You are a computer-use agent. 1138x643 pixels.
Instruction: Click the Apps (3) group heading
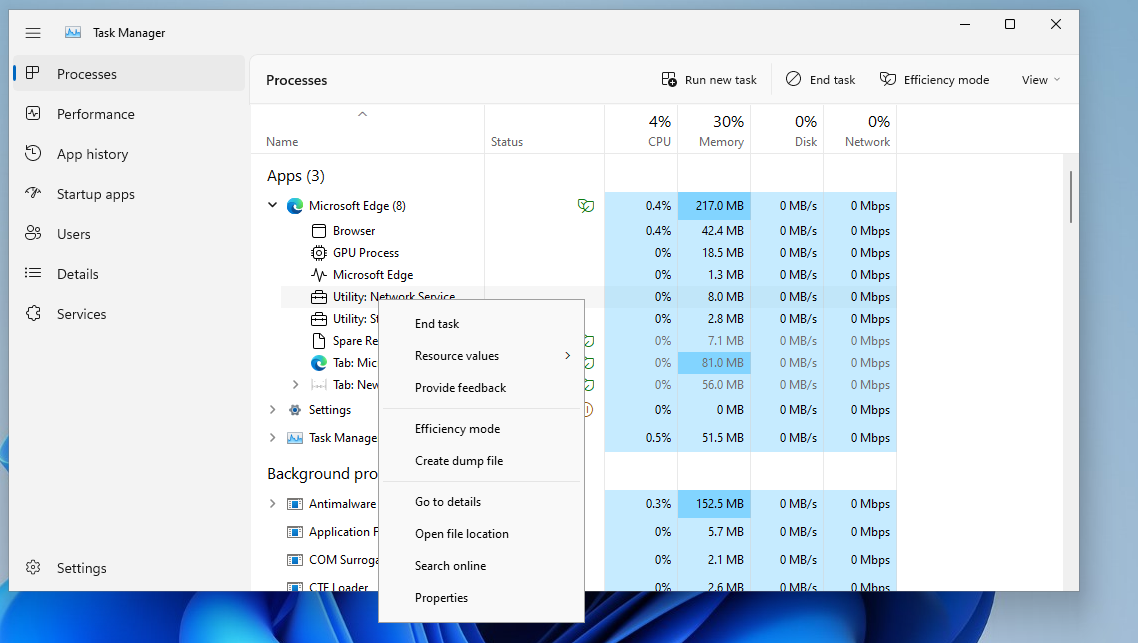[295, 176]
